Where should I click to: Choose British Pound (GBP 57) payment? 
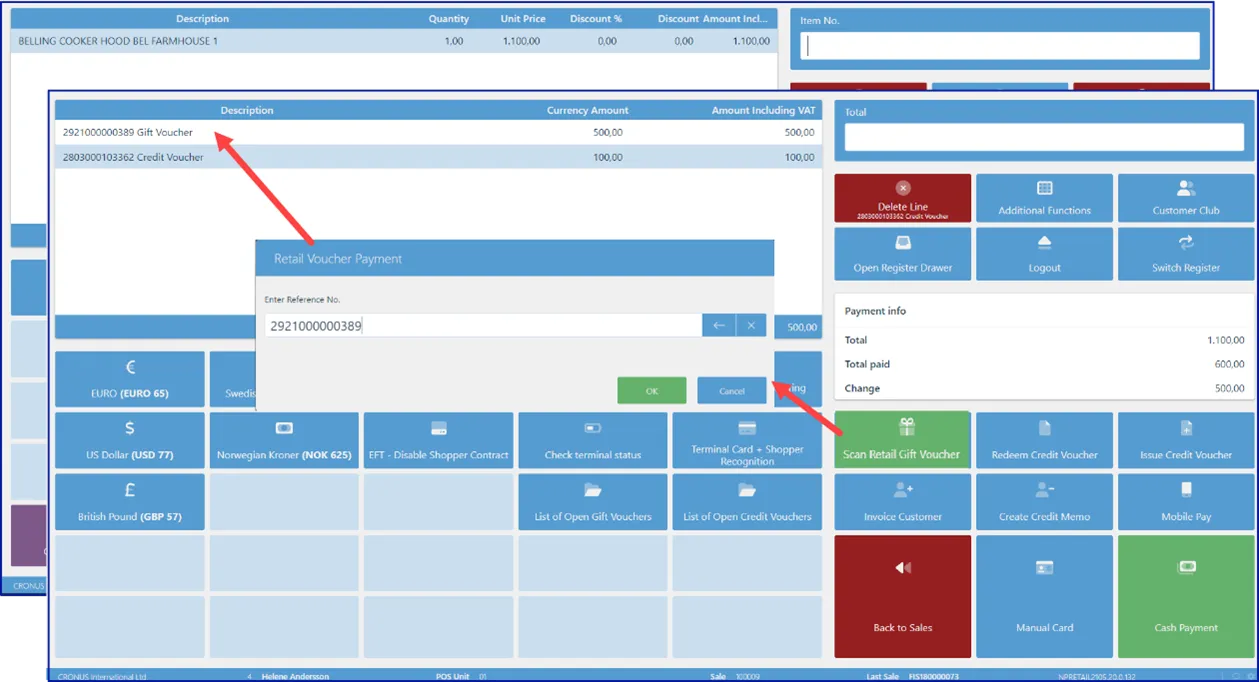pos(130,502)
